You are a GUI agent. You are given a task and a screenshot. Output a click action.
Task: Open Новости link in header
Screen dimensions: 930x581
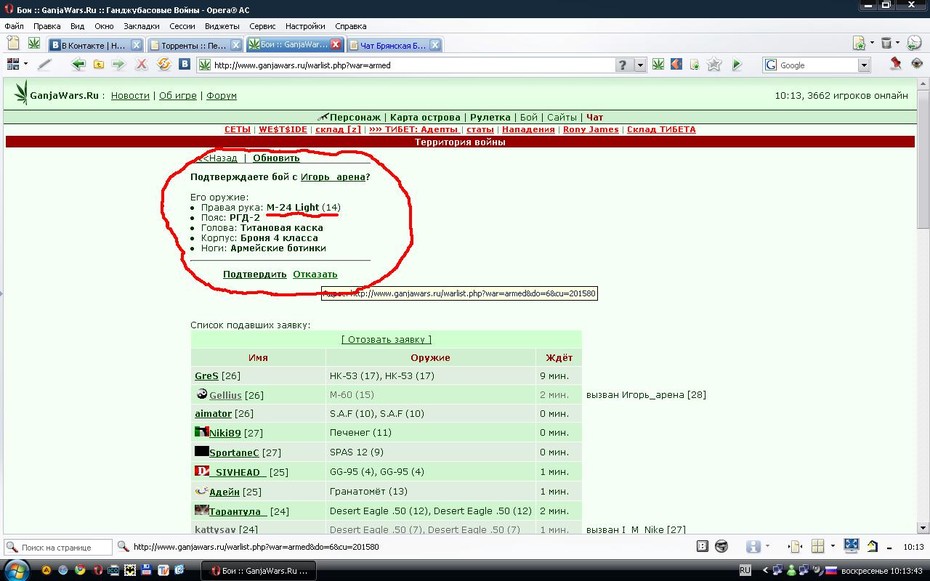tap(130, 95)
